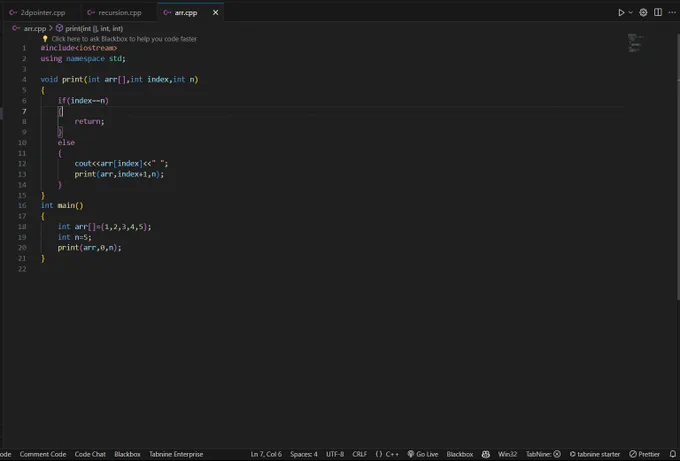680x461 pixels.
Task: Click line number 16 in the gutter
Action: point(22,206)
